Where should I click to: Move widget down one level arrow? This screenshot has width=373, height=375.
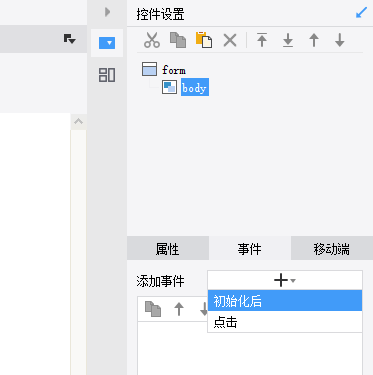340,40
